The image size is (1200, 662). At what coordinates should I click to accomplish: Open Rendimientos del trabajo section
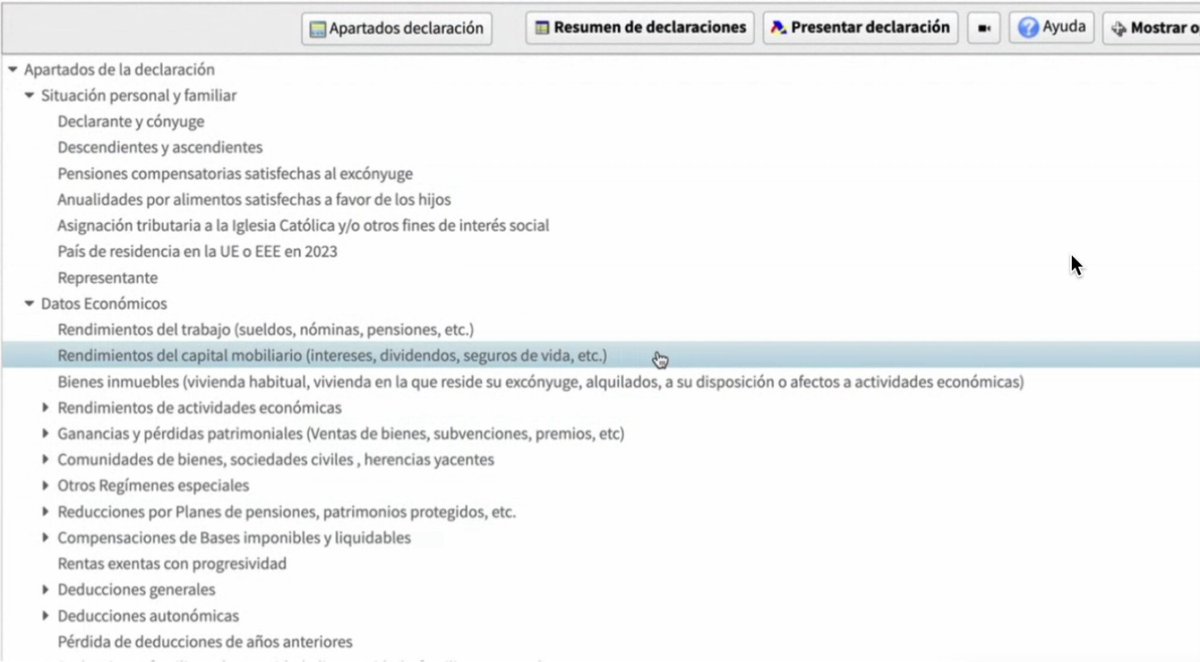pyautogui.click(x=265, y=330)
